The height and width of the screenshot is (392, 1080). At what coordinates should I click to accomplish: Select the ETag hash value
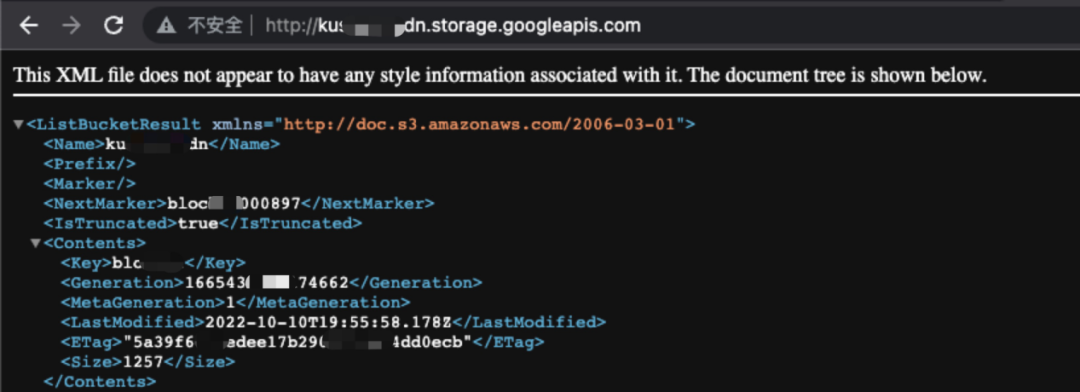coord(297,342)
